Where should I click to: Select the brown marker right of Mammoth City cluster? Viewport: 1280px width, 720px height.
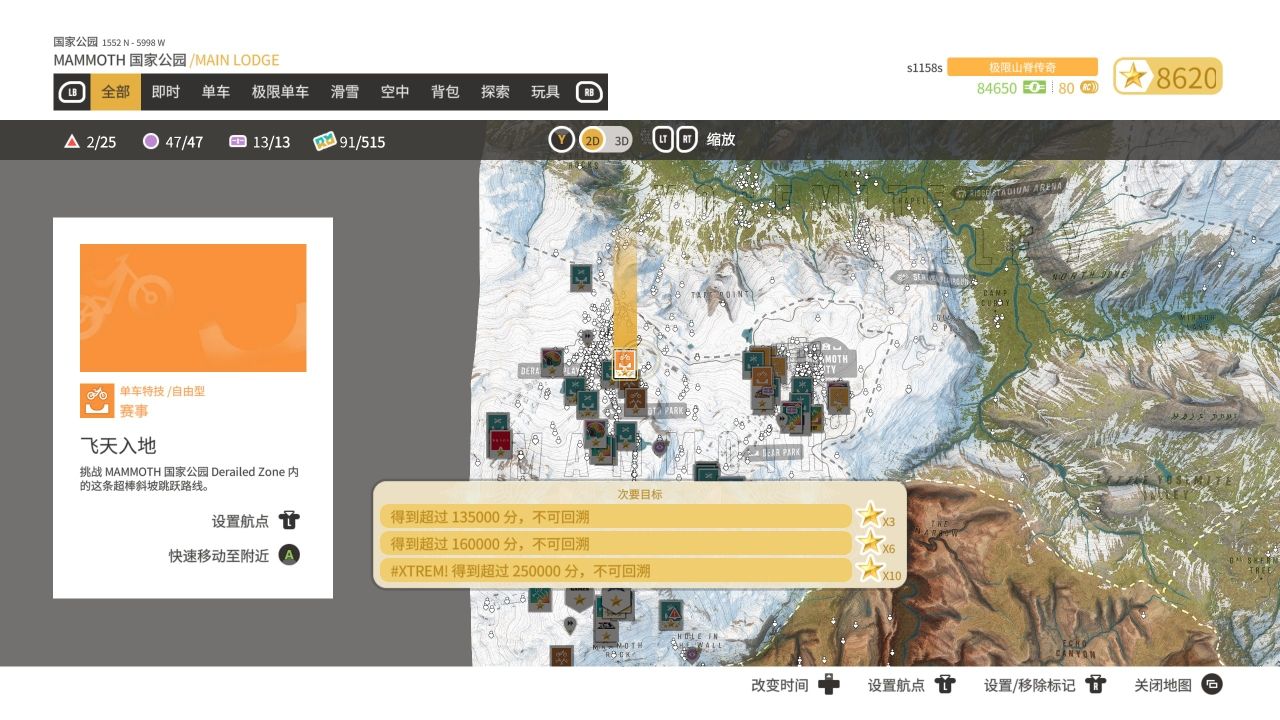838,397
